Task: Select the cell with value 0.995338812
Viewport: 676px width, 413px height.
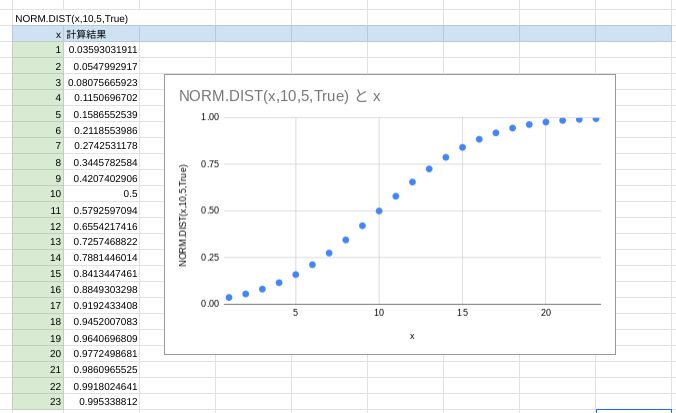Action: coord(102,401)
